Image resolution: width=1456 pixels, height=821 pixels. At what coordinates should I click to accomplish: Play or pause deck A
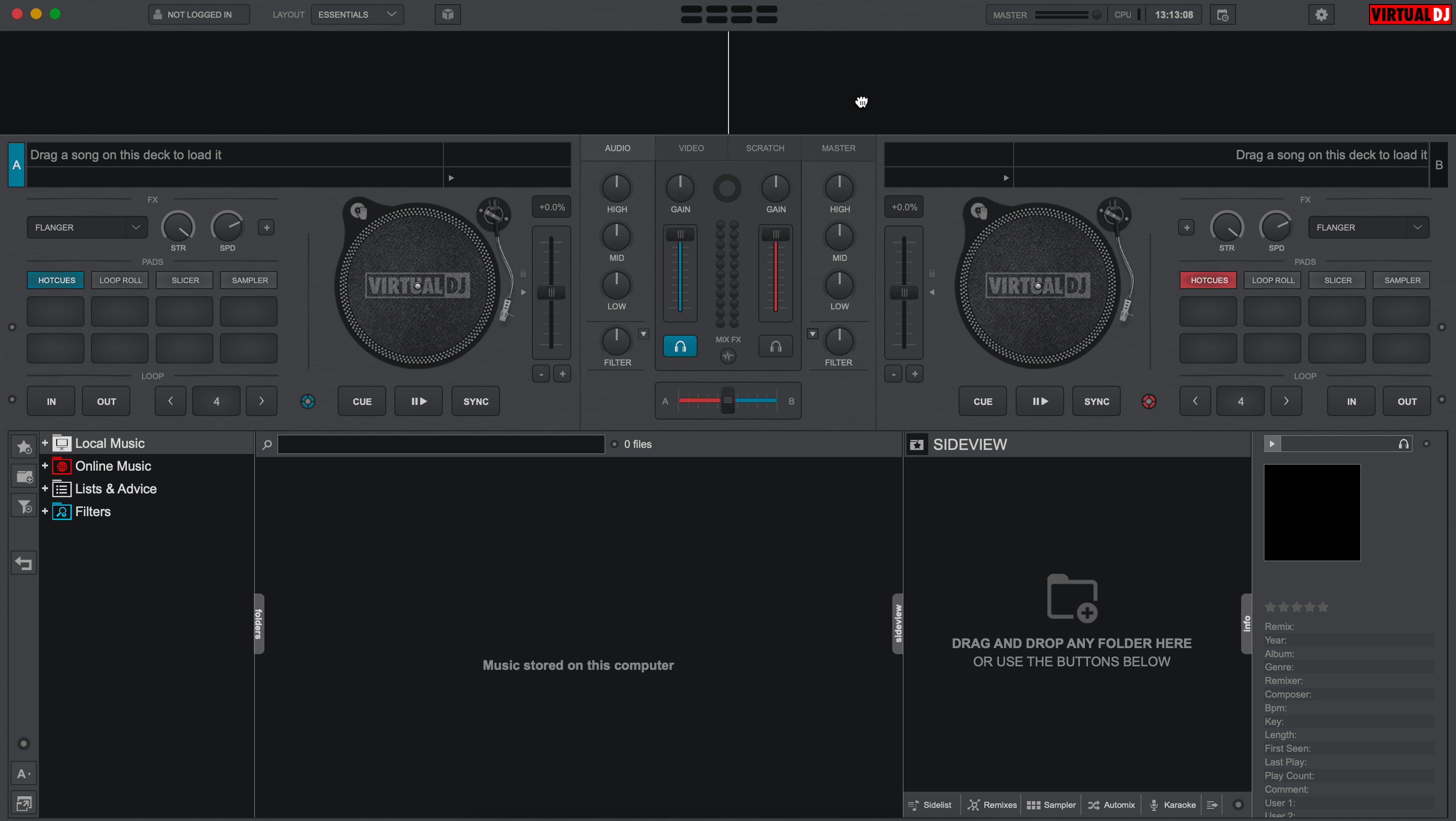click(x=418, y=401)
